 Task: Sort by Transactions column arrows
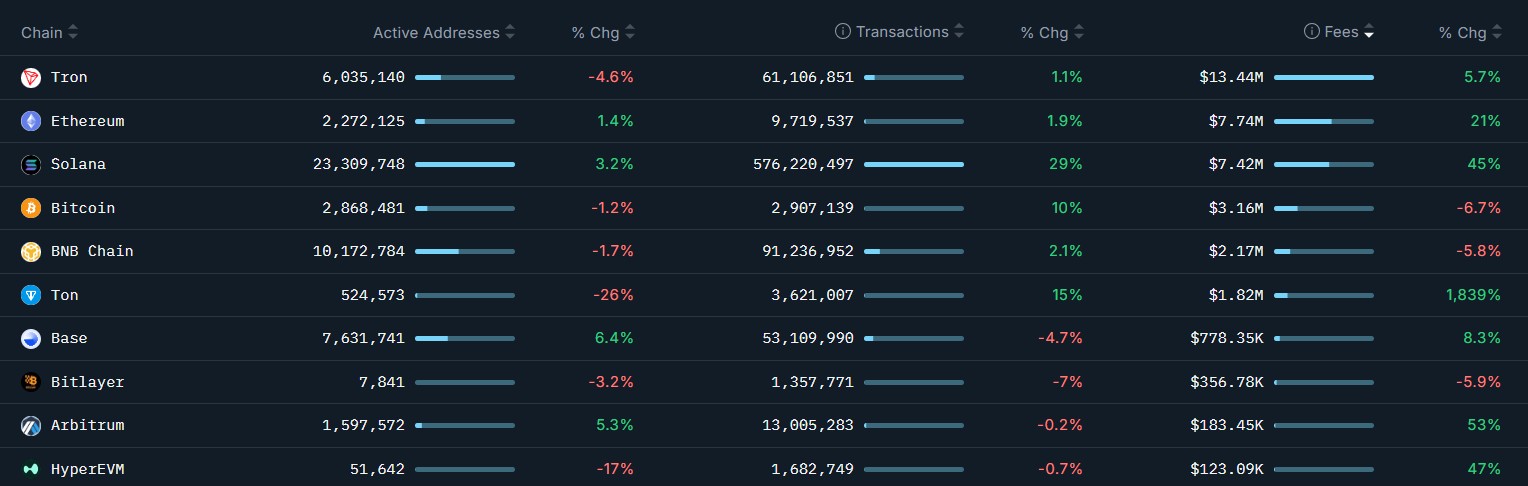click(959, 33)
